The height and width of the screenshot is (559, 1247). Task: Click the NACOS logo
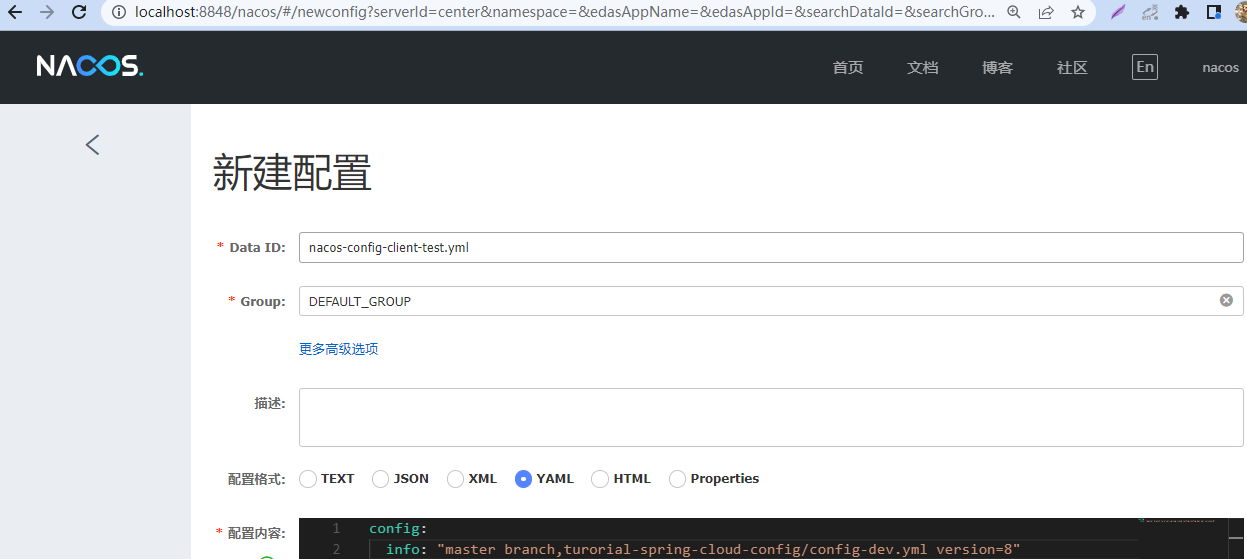click(90, 67)
